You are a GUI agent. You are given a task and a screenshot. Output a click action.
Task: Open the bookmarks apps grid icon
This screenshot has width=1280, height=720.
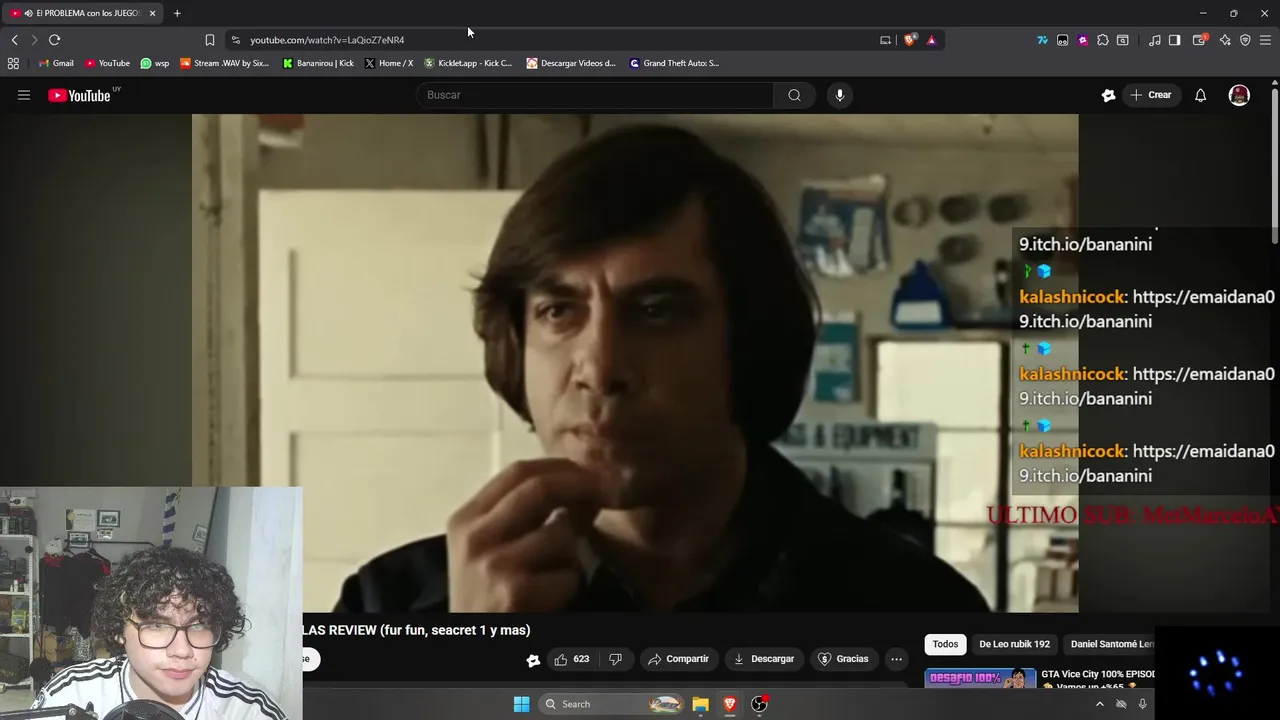[13, 63]
